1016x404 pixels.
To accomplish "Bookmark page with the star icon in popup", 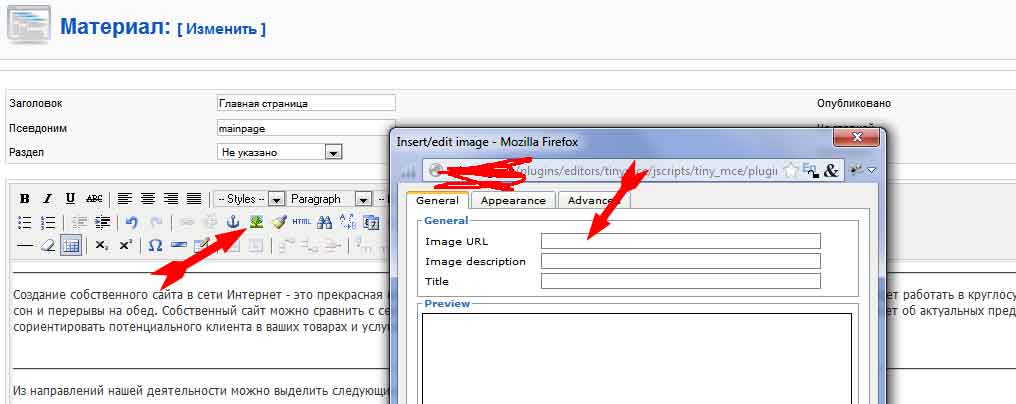I will pos(791,170).
